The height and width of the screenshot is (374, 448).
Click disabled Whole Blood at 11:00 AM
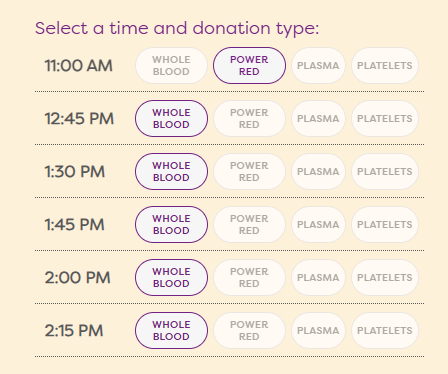coord(171,66)
